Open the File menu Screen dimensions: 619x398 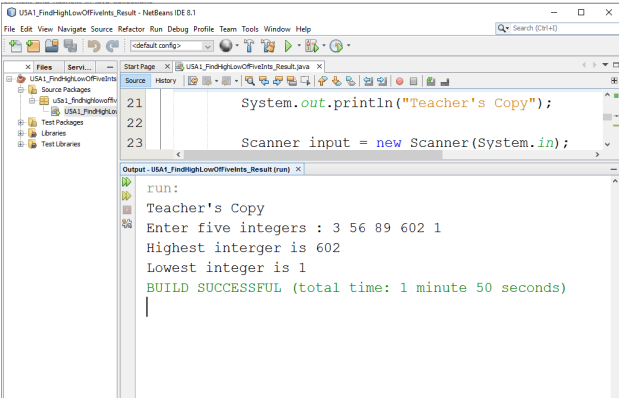[9, 29]
